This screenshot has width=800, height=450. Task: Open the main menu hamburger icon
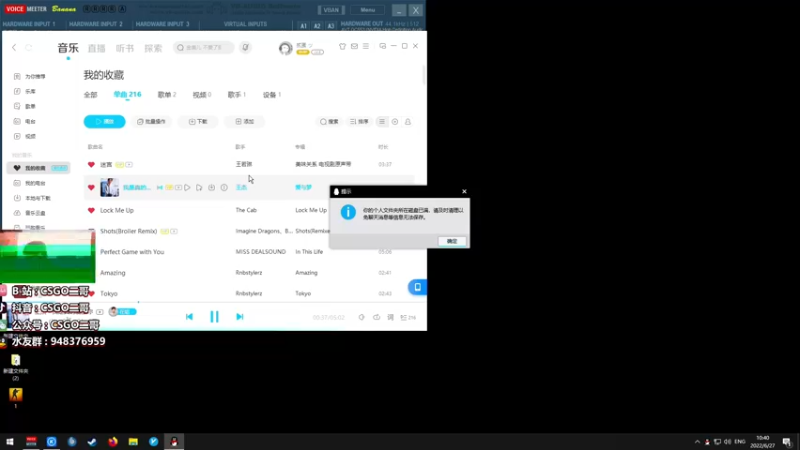(366, 46)
